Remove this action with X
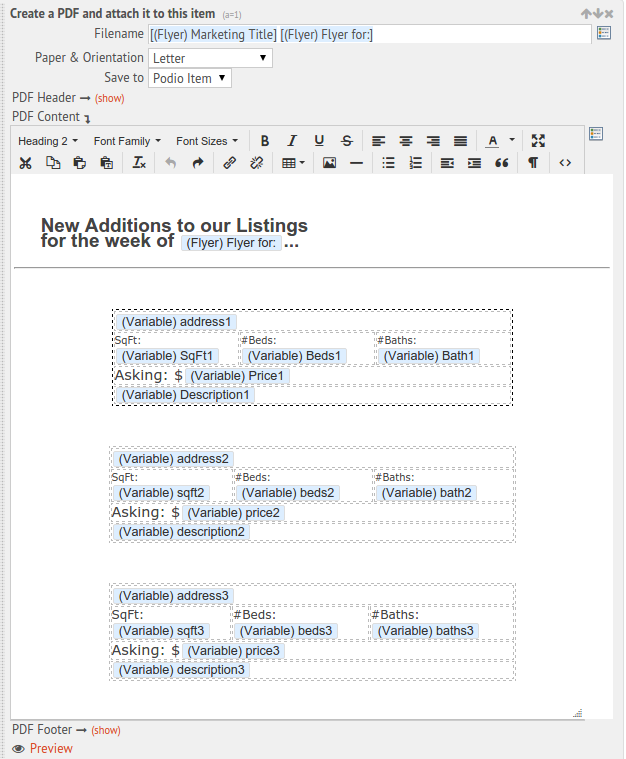The height and width of the screenshot is (759, 626). point(609,14)
